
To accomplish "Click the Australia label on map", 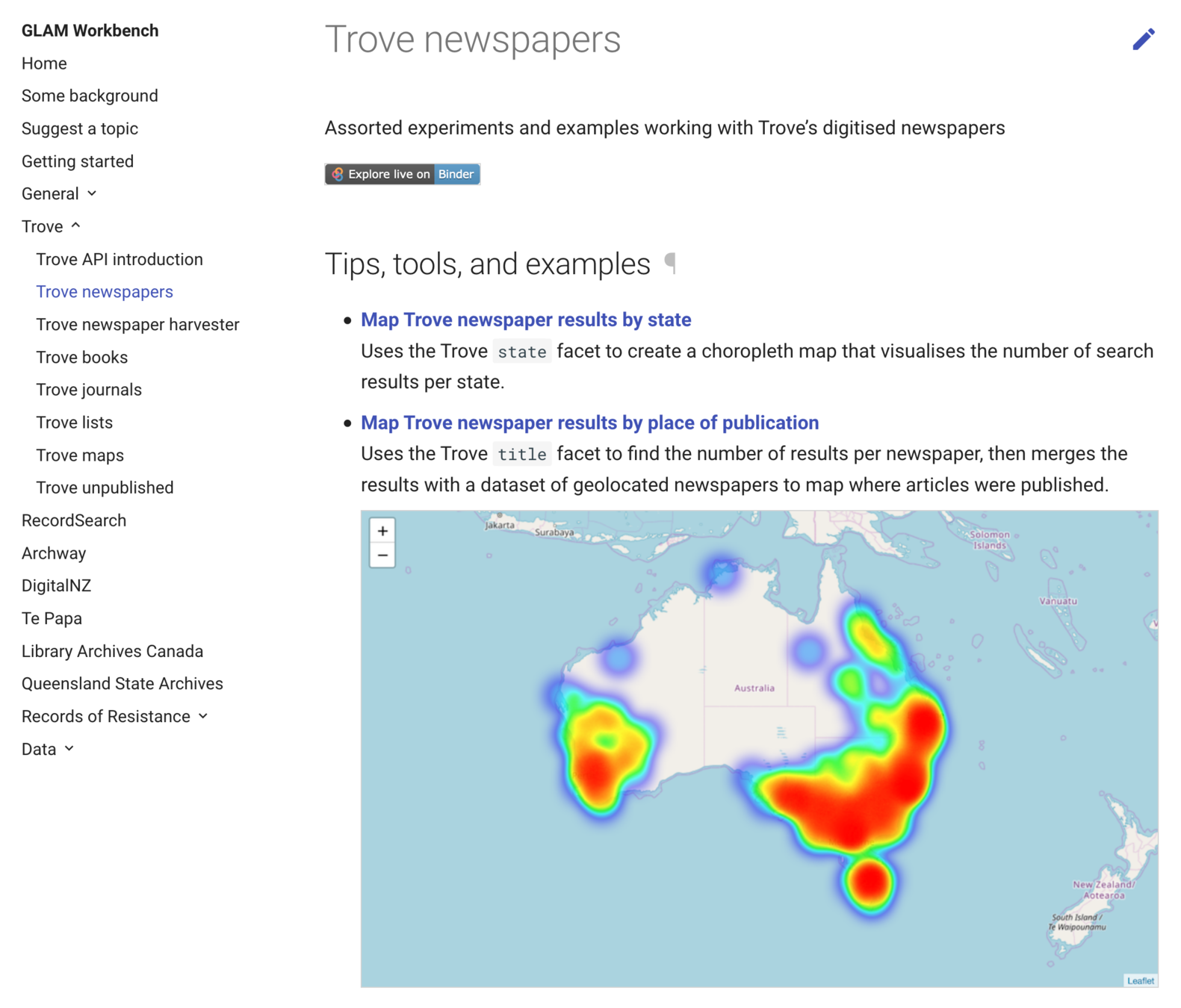I will pos(754,688).
